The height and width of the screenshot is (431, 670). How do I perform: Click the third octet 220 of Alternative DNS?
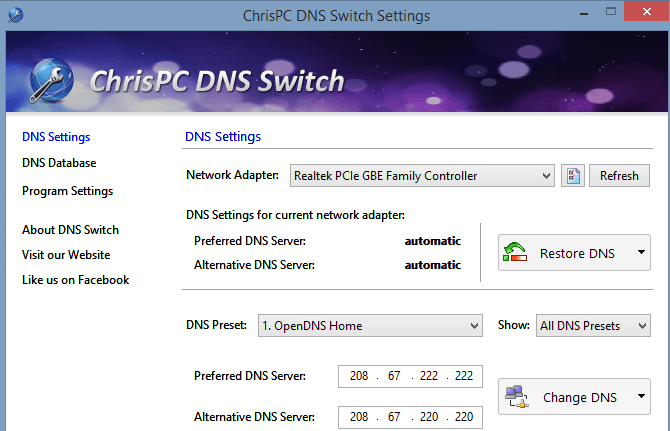(x=429, y=416)
